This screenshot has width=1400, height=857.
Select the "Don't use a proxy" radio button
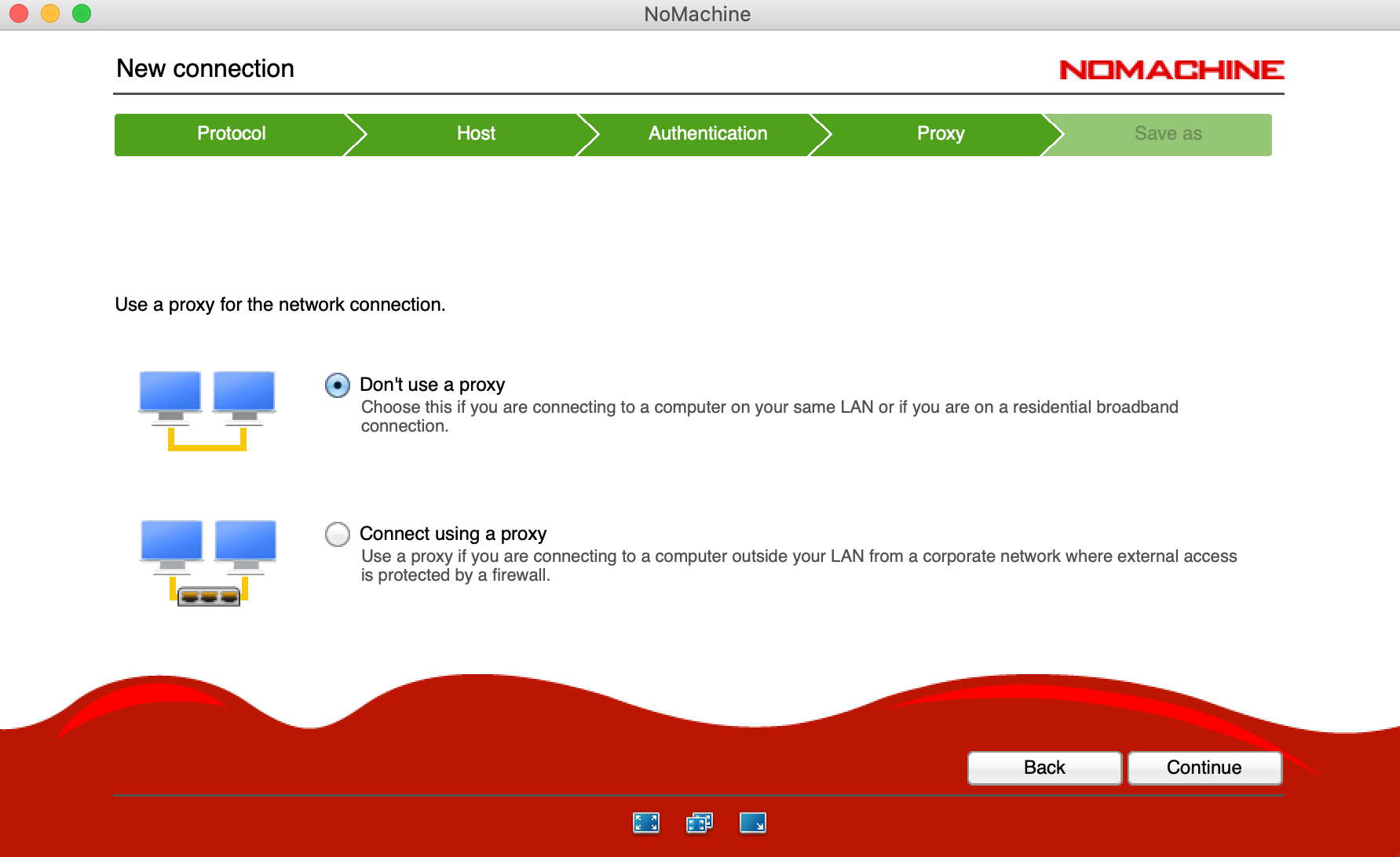pos(338,385)
